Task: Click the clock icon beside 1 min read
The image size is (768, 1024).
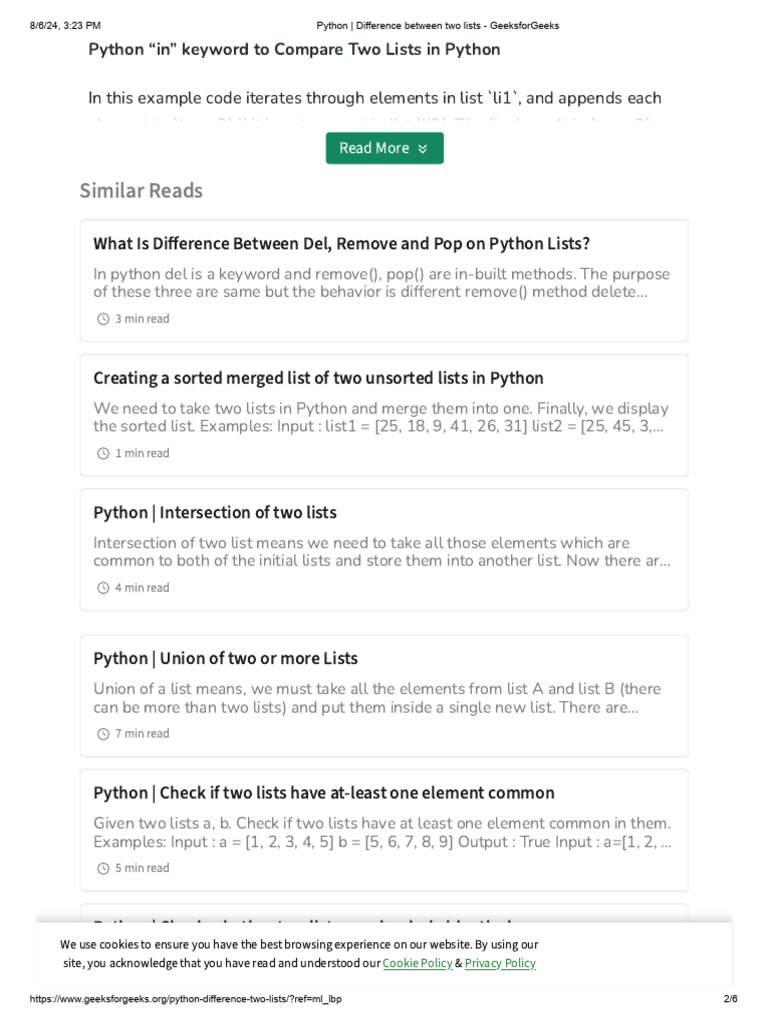Action: click(102, 453)
